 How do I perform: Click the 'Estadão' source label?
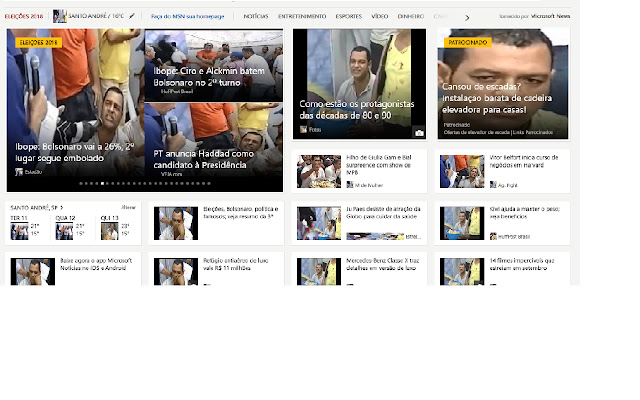point(33,172)
